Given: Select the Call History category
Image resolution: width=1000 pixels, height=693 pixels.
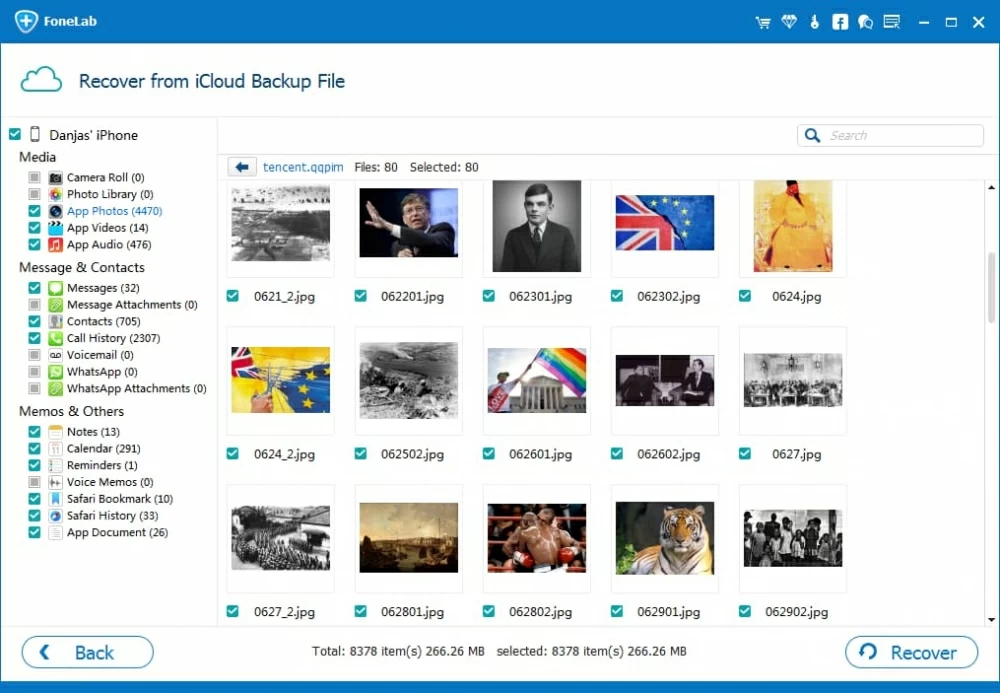Looking at the screenshot, I should tap(112, 338).
